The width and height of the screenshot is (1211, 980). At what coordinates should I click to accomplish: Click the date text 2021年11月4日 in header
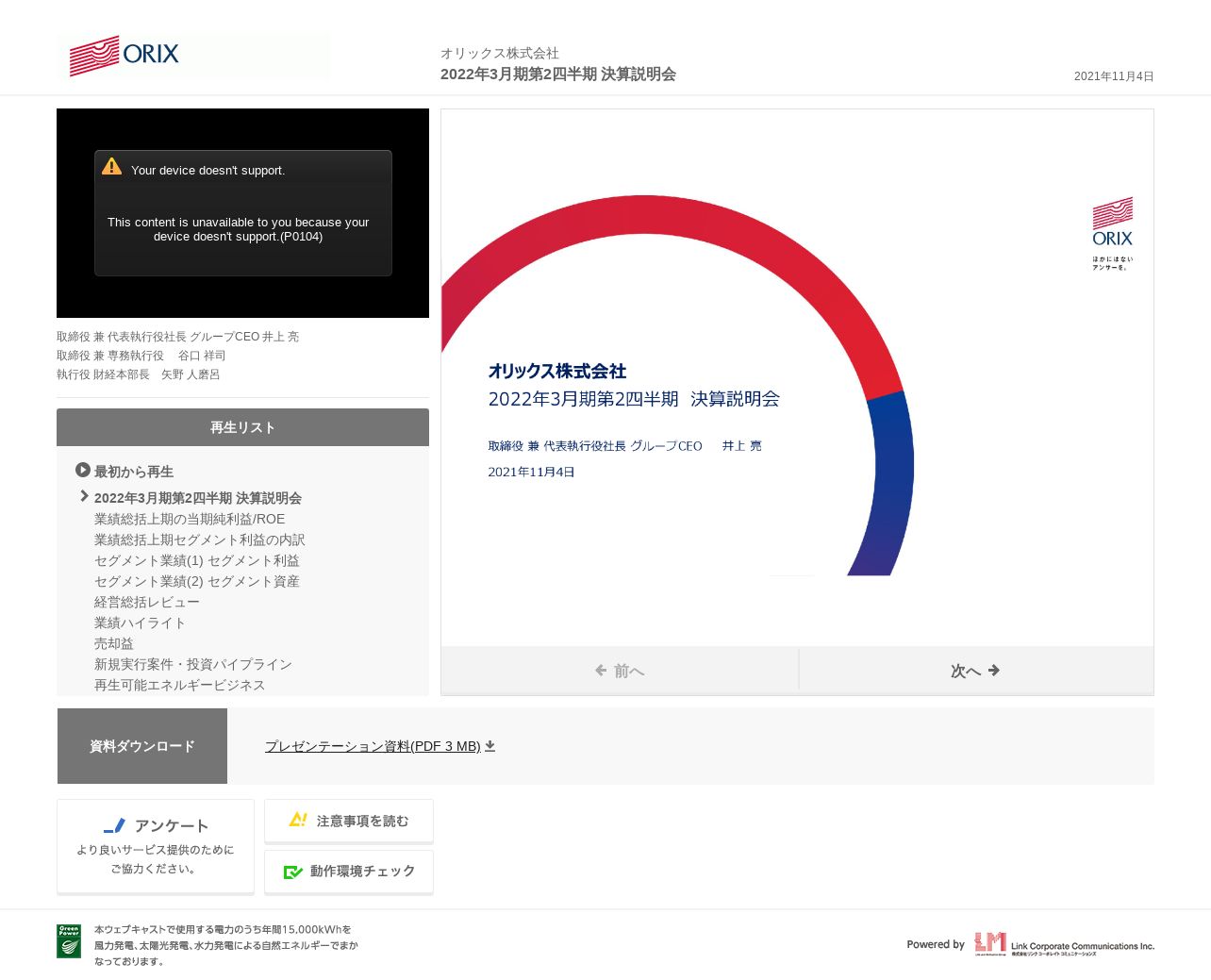(x=1114, y=76)
